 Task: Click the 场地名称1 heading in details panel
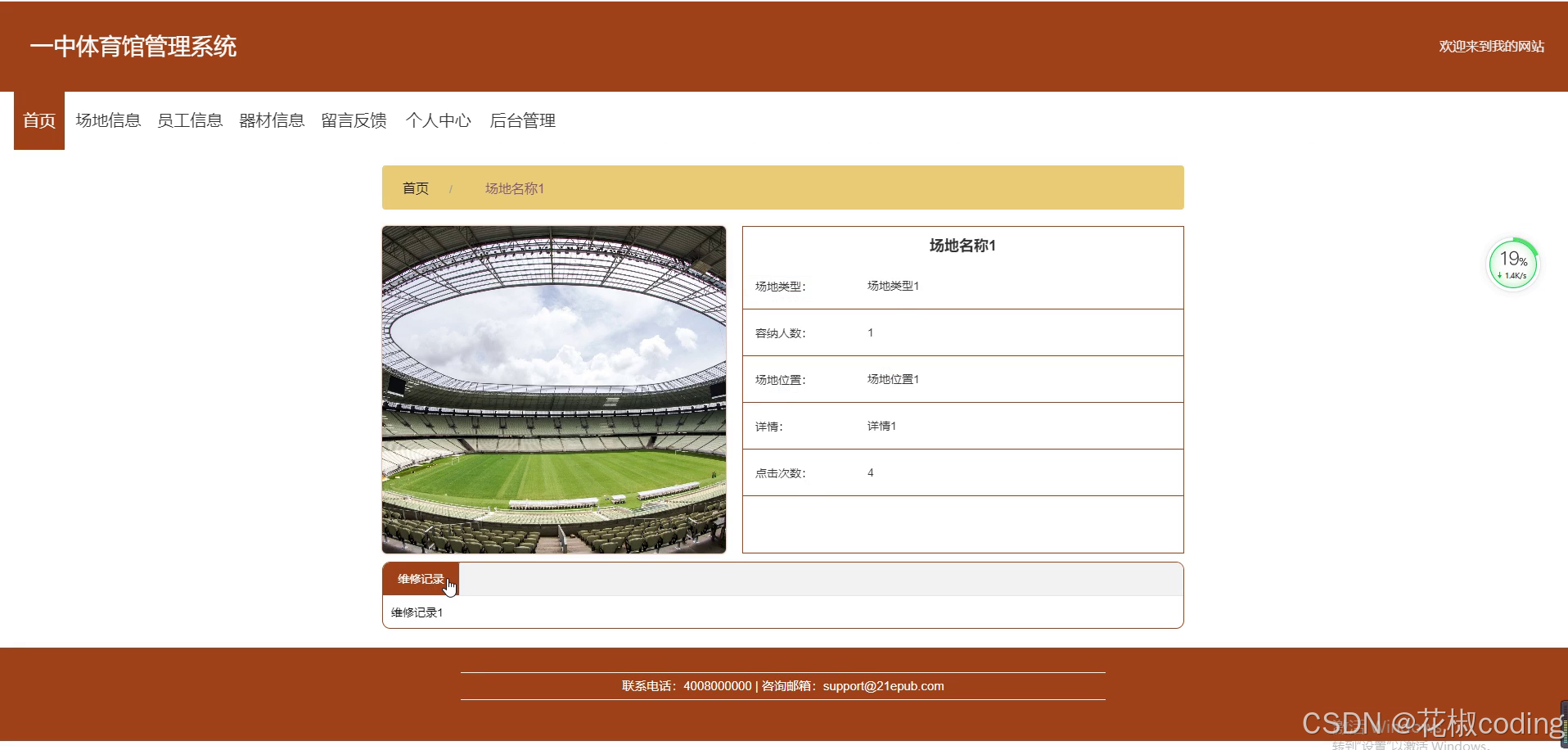coord(962,246)
